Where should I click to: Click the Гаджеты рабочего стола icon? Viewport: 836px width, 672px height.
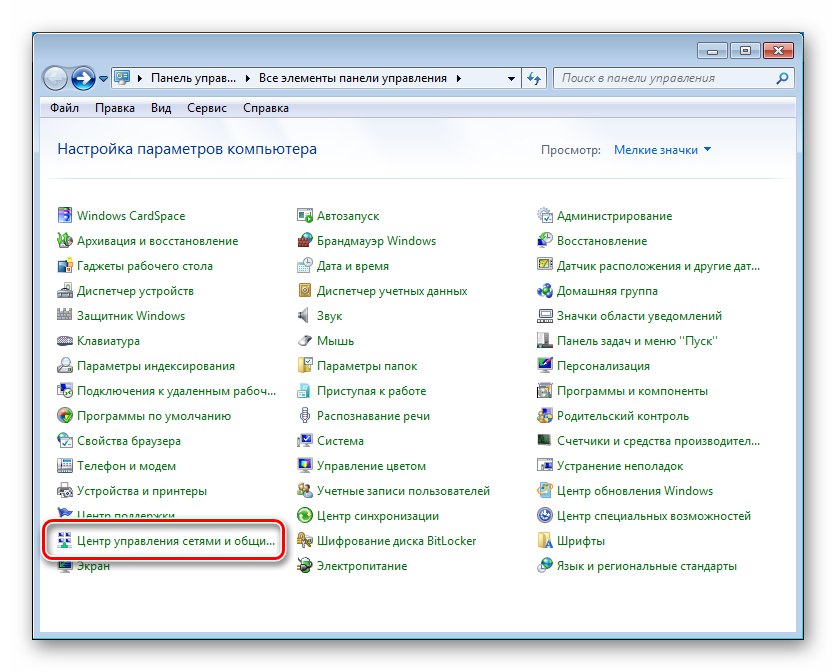pyautogui.click(x=65, y=266)
